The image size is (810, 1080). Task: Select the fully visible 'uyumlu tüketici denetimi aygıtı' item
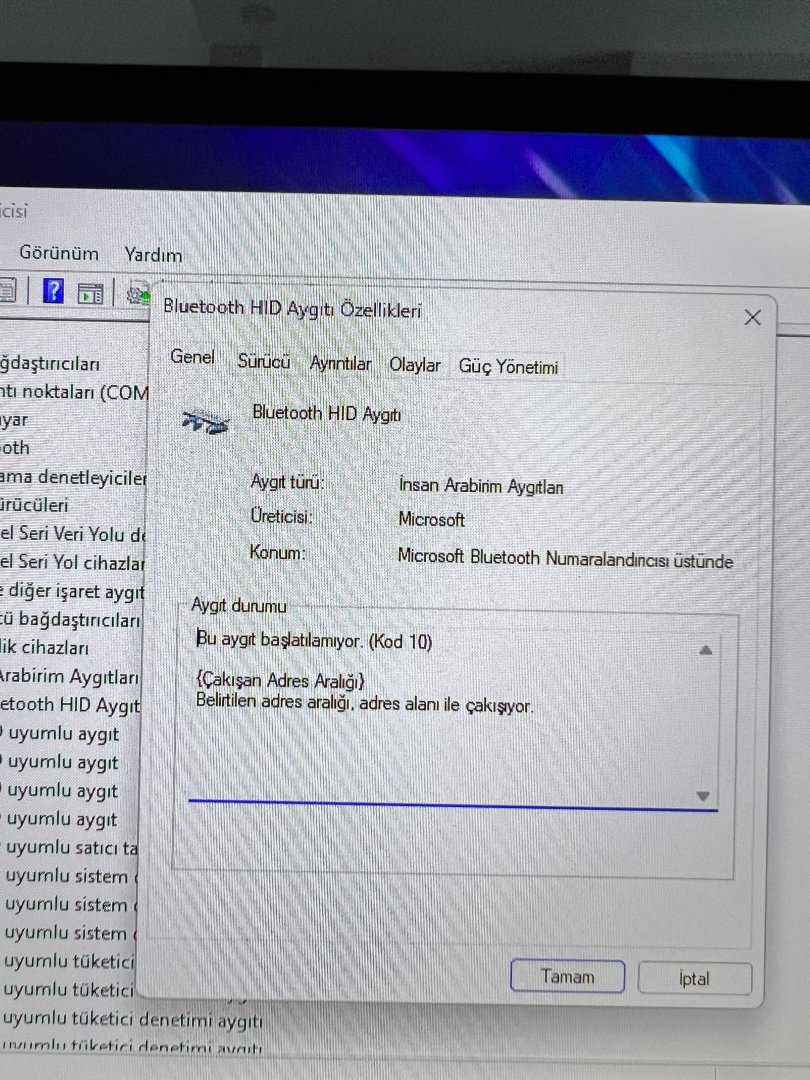click(133, 1019)
